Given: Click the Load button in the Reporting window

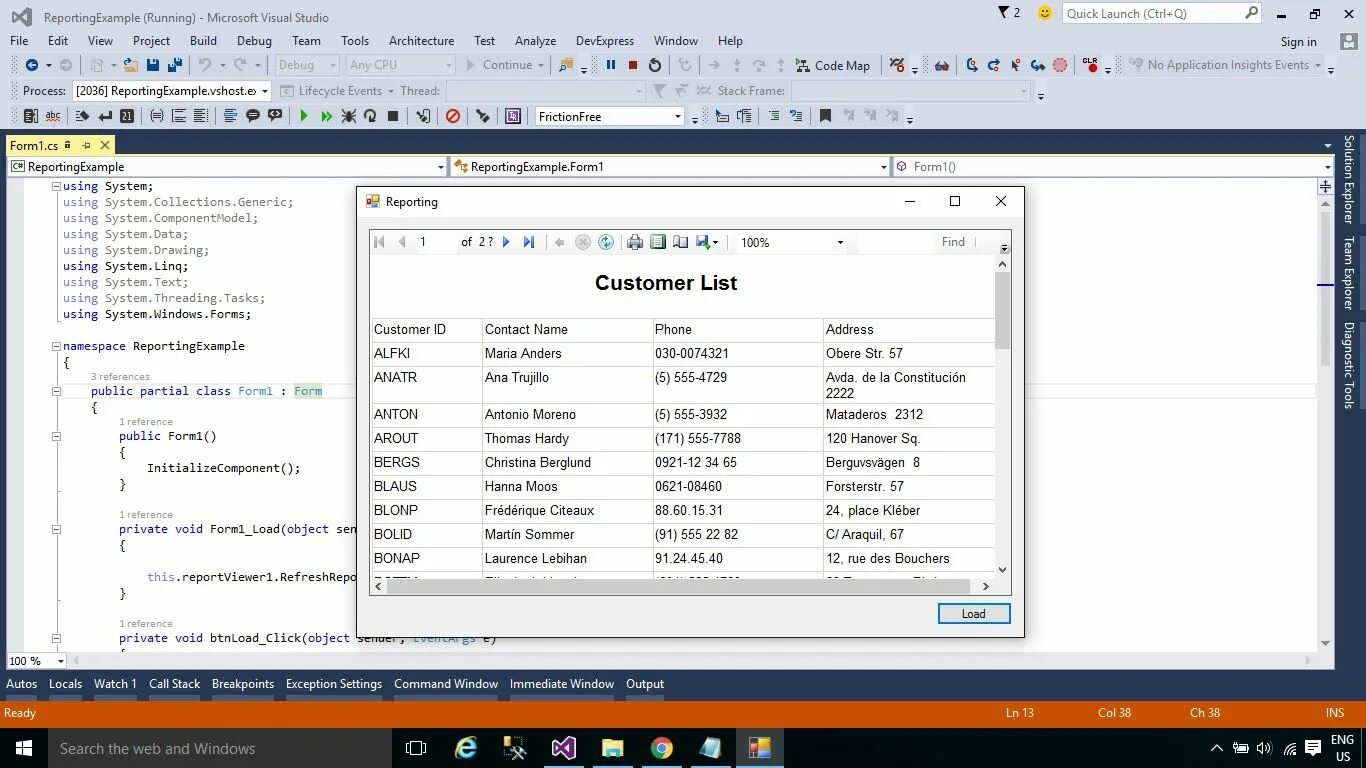Looking at the screenshot, I should [x=974, y=614].
